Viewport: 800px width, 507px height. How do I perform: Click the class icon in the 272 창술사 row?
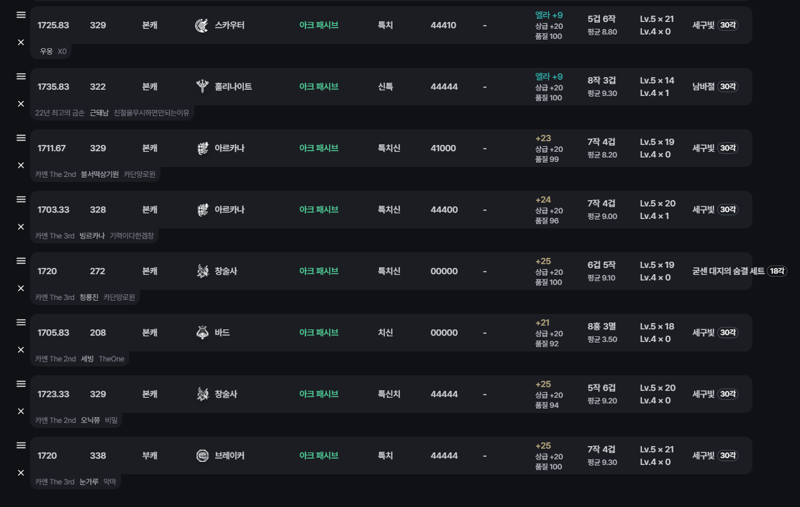[x=202, y=271]
